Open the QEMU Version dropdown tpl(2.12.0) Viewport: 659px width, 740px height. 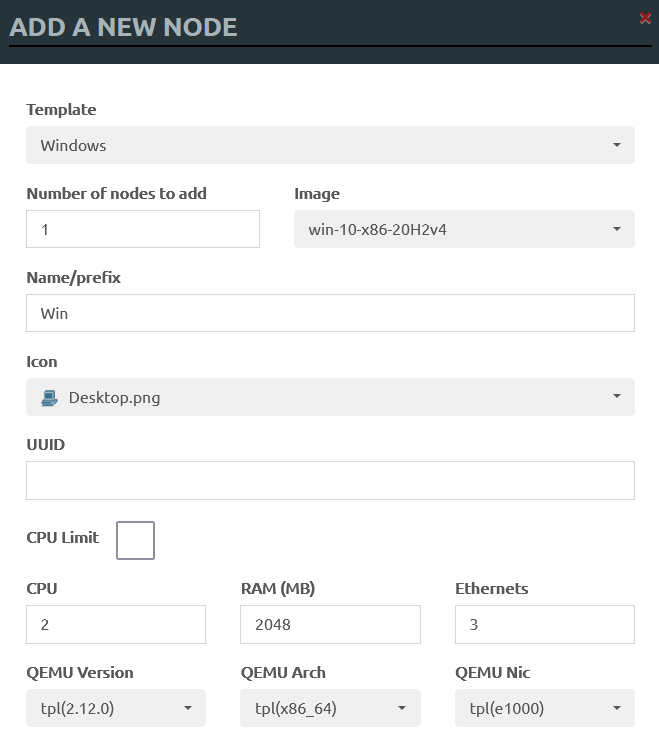[x=116, y=708]
